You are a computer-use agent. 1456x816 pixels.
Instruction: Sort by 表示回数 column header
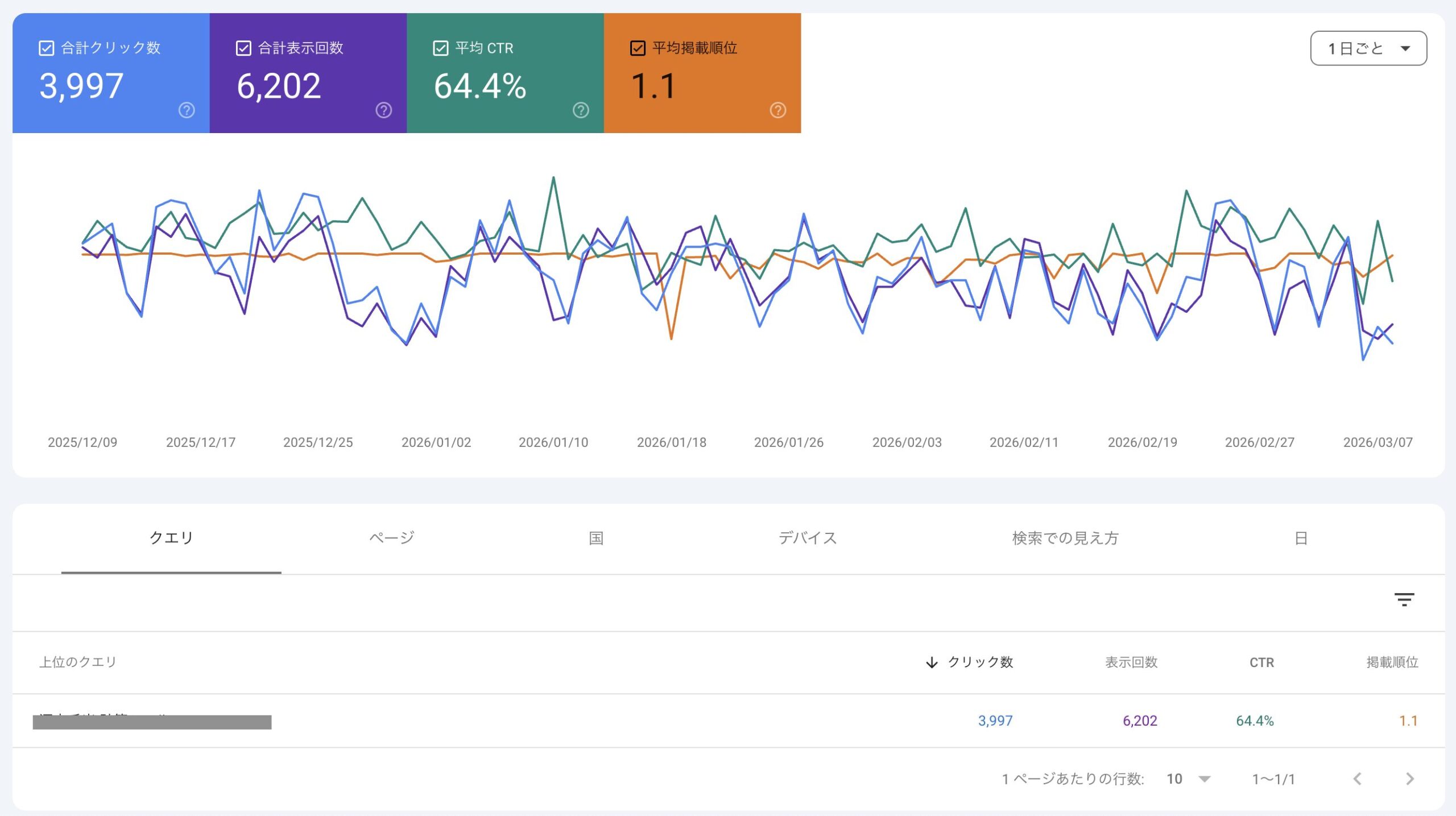[x=1131, y=662]
